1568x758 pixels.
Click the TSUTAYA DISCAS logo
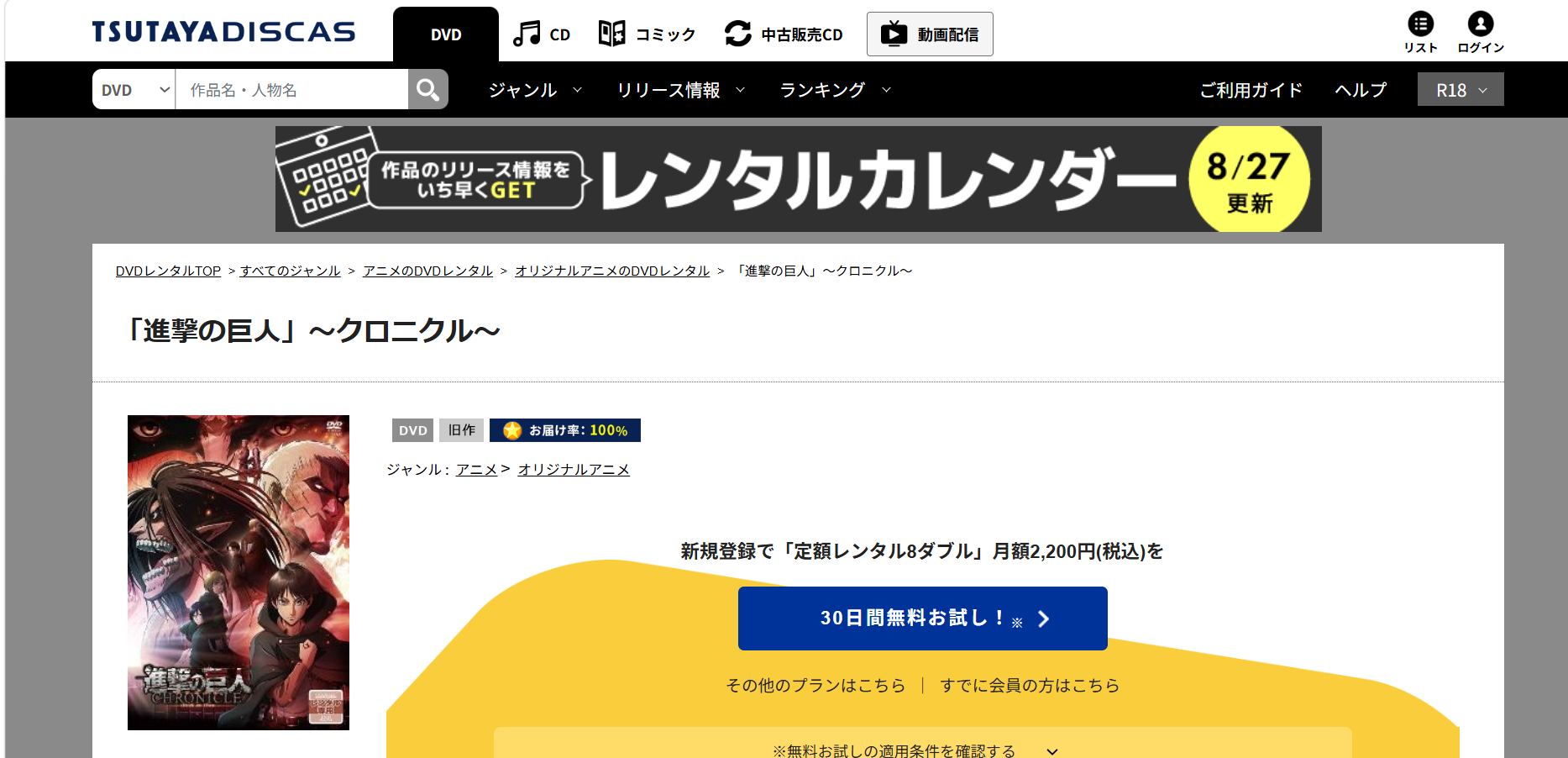coord(223,32)
